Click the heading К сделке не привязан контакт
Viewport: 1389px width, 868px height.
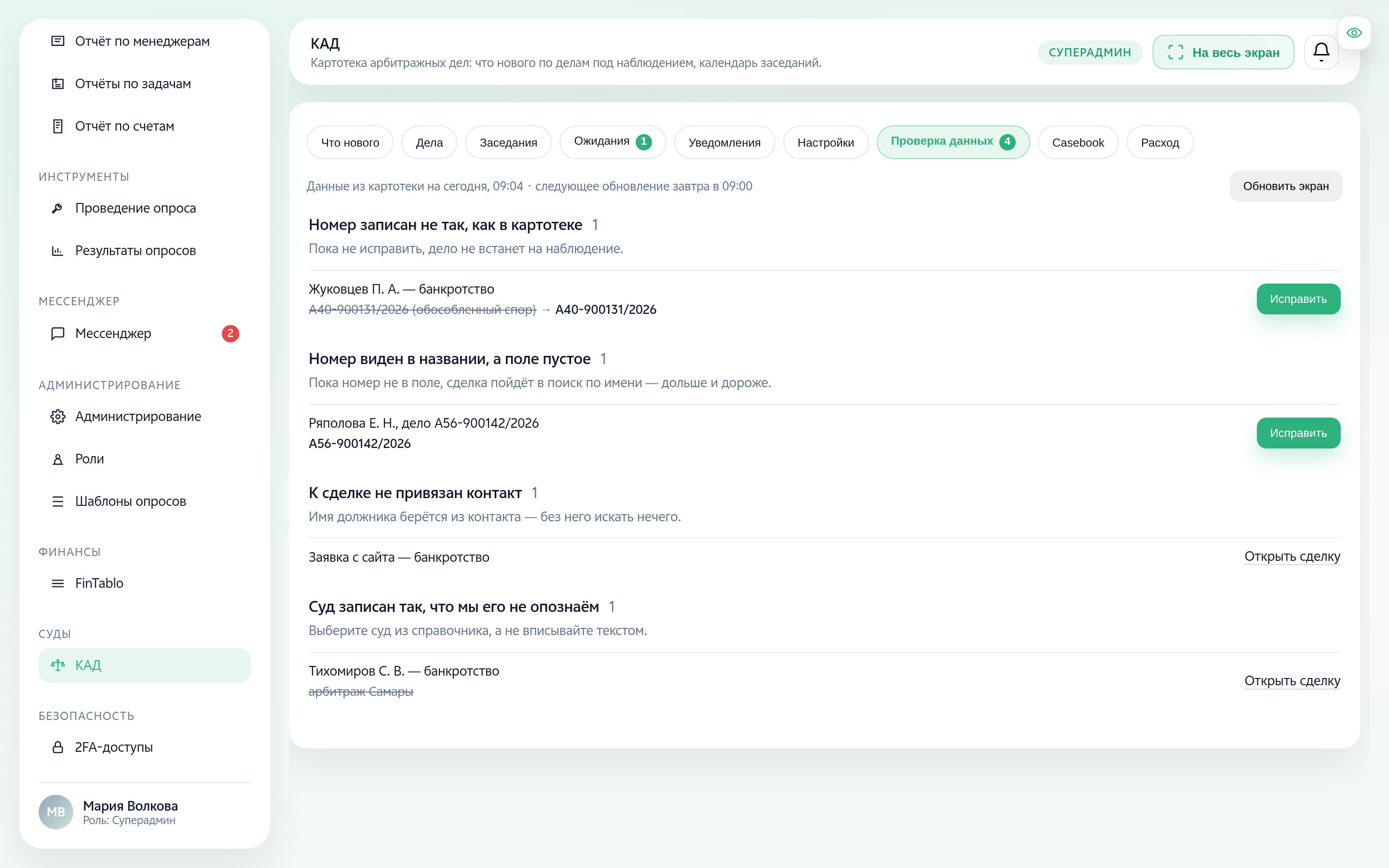(415, 493)
